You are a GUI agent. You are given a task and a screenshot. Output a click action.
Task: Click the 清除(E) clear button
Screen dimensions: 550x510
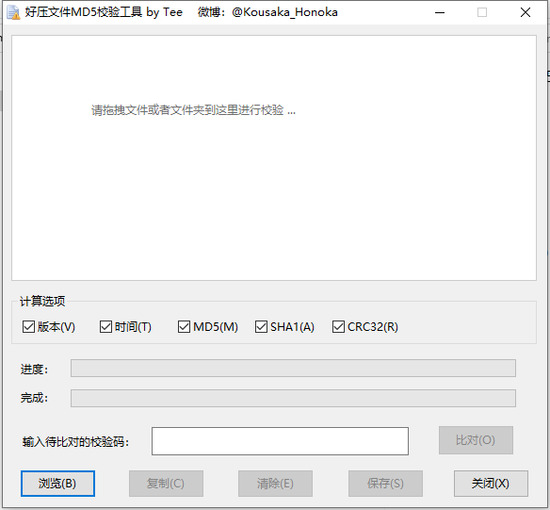click(x=275, y=483)
